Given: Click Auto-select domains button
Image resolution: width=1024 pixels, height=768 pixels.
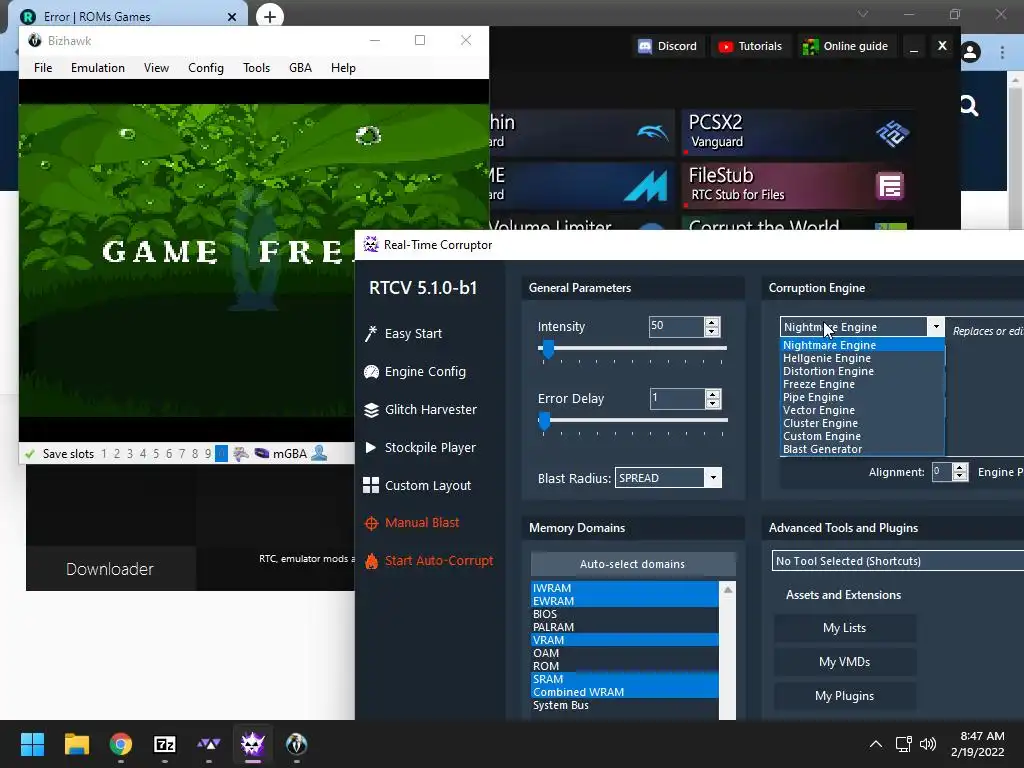Looking at the screenshot, I should click(633, 564).
